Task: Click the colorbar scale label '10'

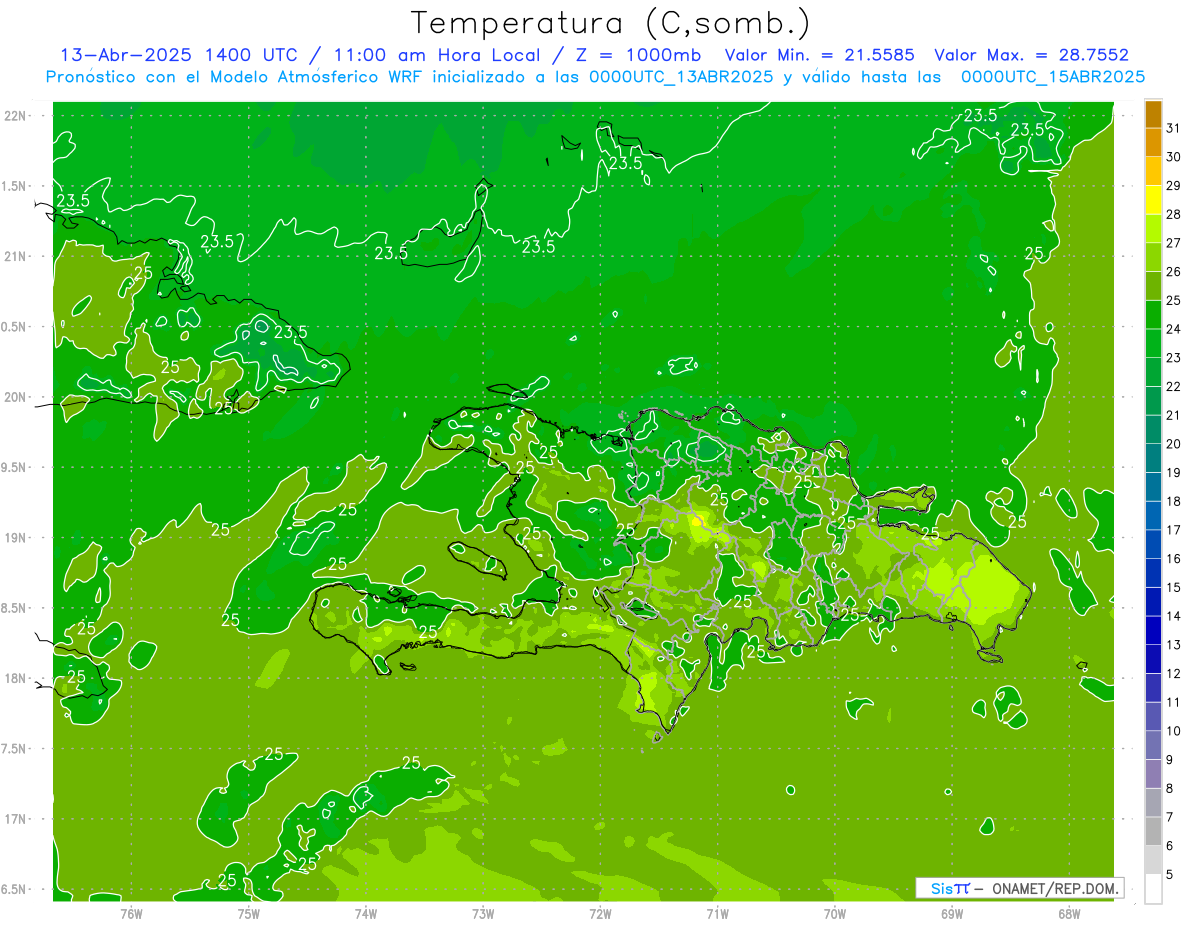Action: click(x=1174, y=731)
